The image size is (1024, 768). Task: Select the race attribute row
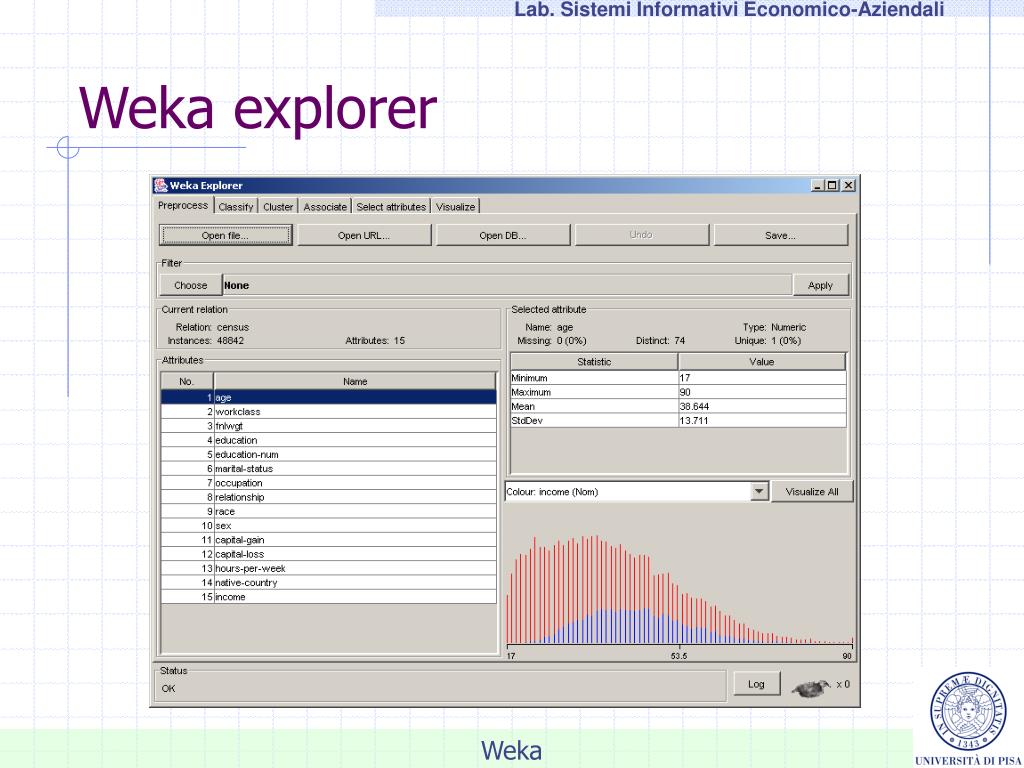coord(328,511)
